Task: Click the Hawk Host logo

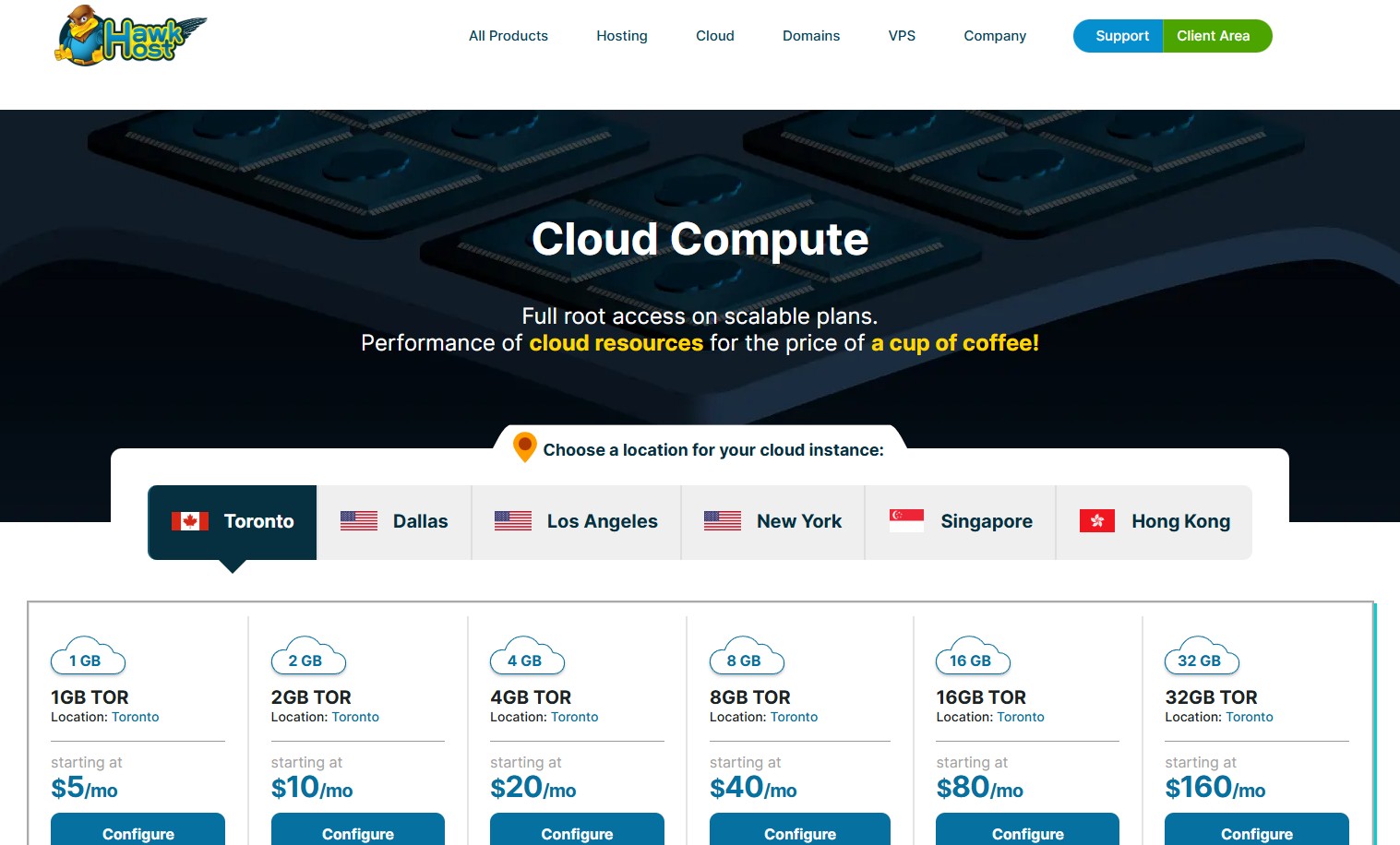Action: (x=130, y=36)
